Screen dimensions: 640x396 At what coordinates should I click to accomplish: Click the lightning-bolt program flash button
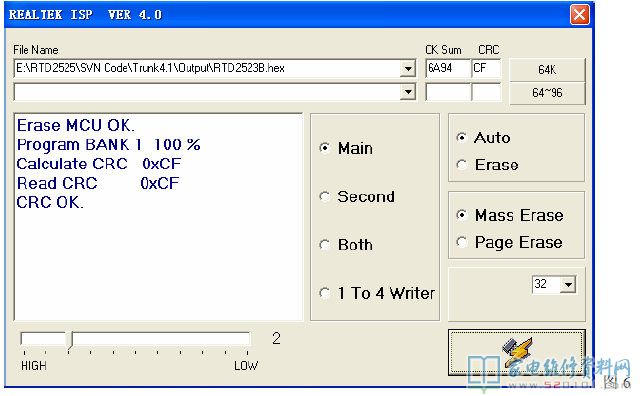pyautogui.click(x=516, y=353)
